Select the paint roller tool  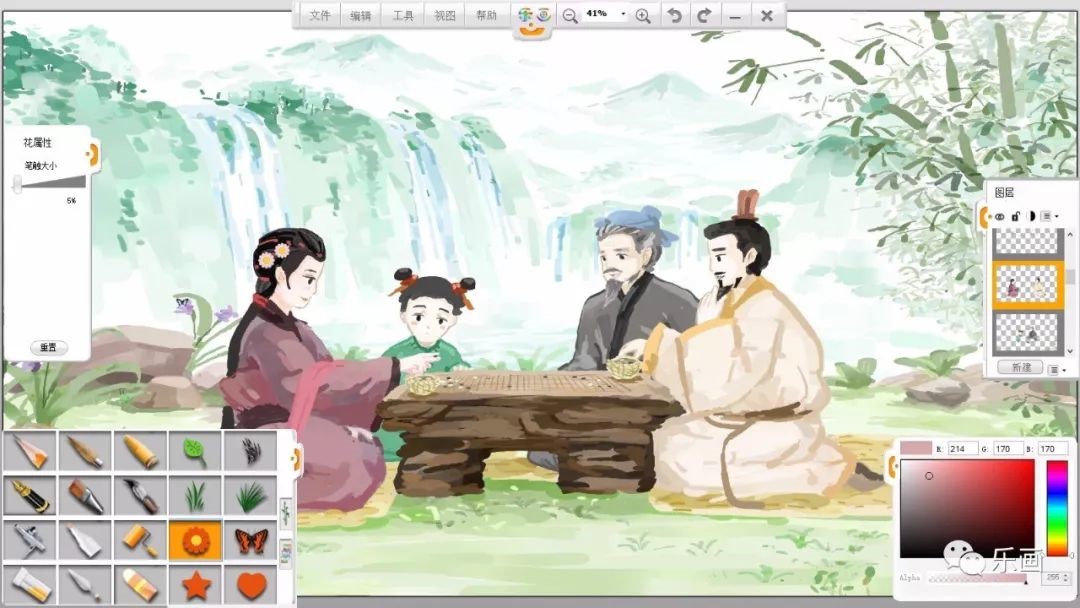click(x=140, y=541)
